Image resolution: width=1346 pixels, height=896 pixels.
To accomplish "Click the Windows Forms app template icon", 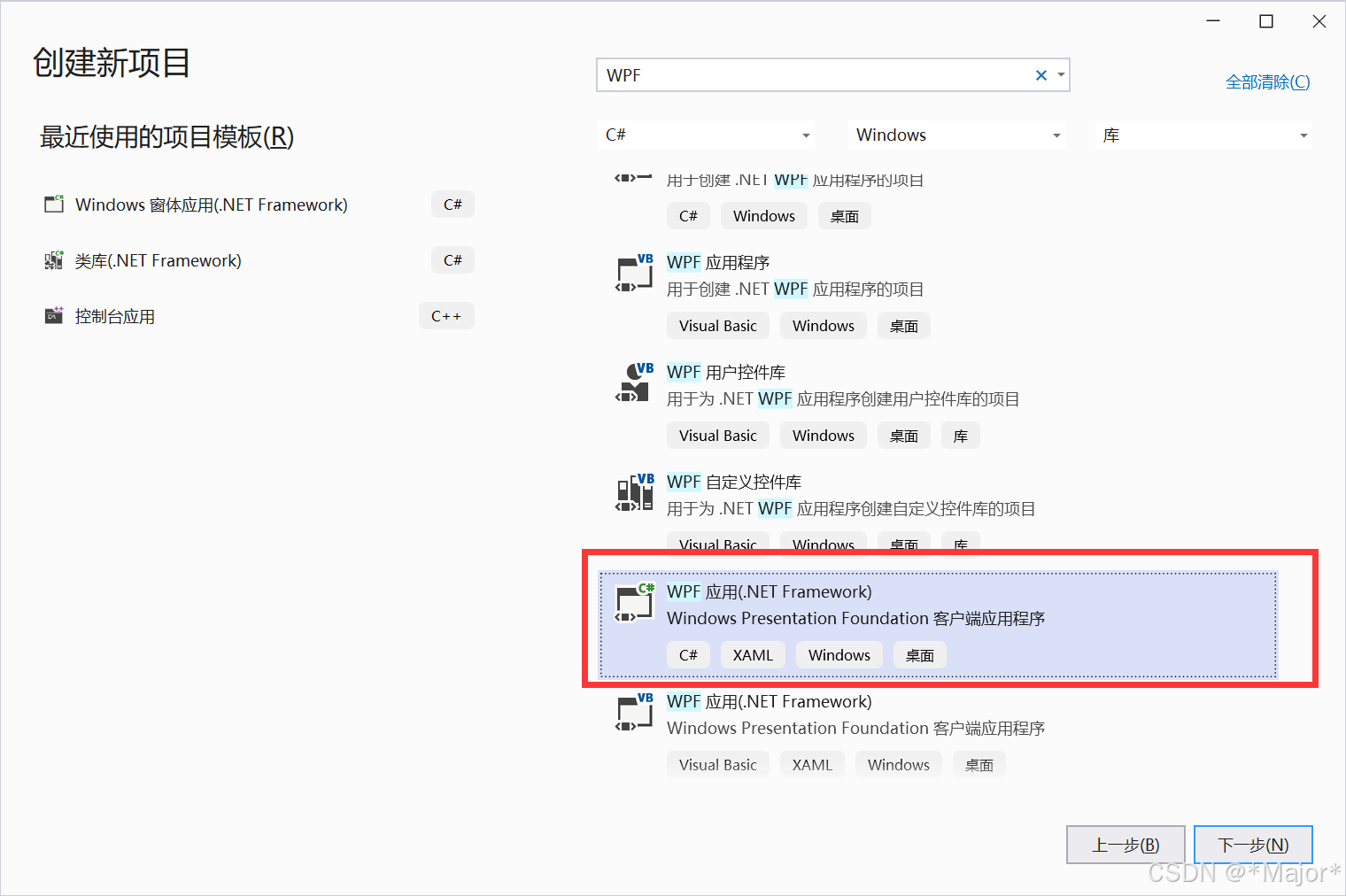I will (x=54, y=205).
